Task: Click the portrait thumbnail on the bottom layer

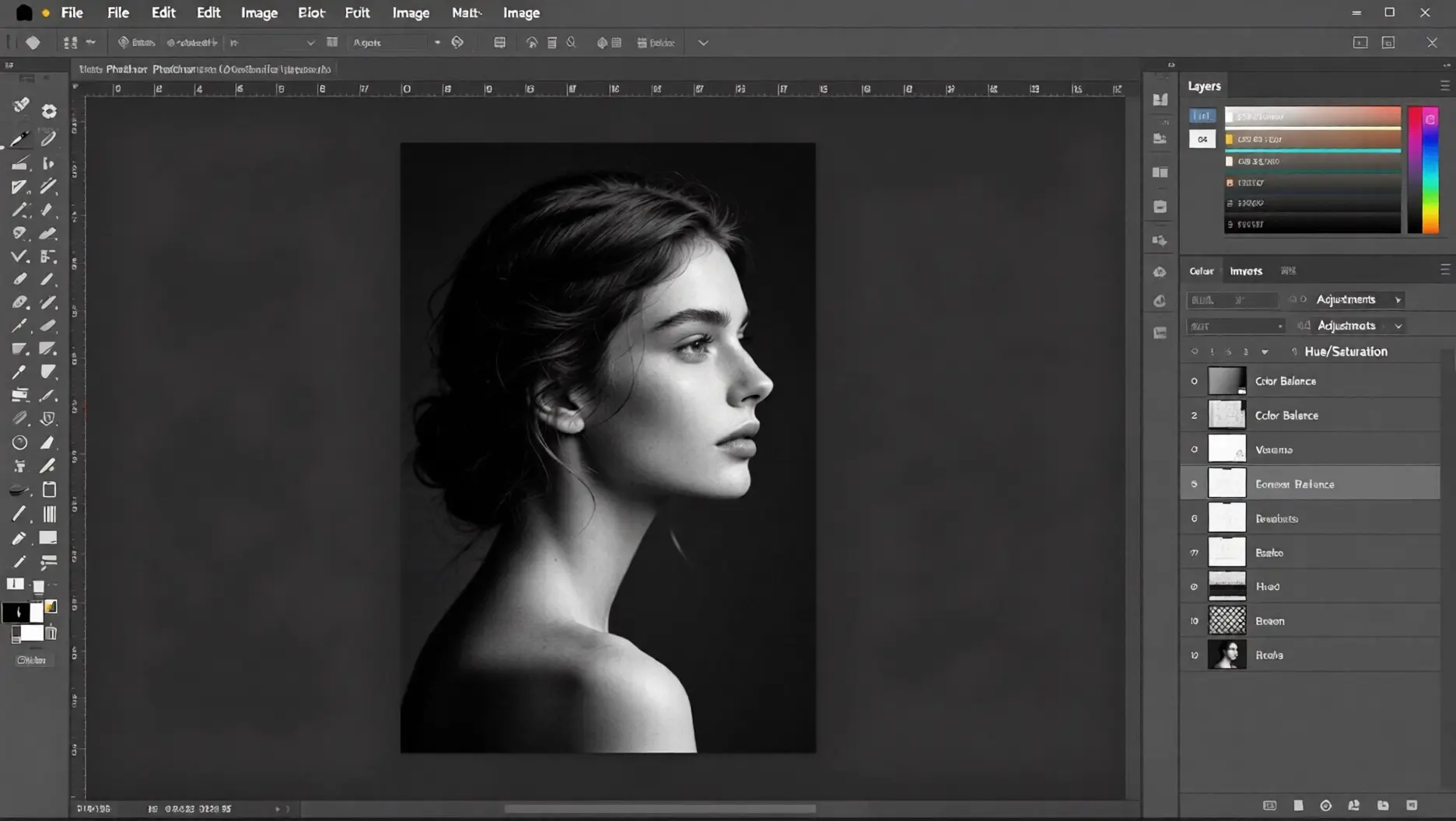Action: click(1227, 655)
